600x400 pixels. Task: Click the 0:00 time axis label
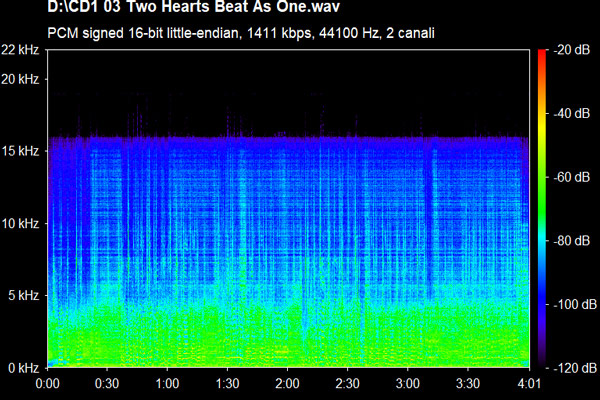point(47,383)
